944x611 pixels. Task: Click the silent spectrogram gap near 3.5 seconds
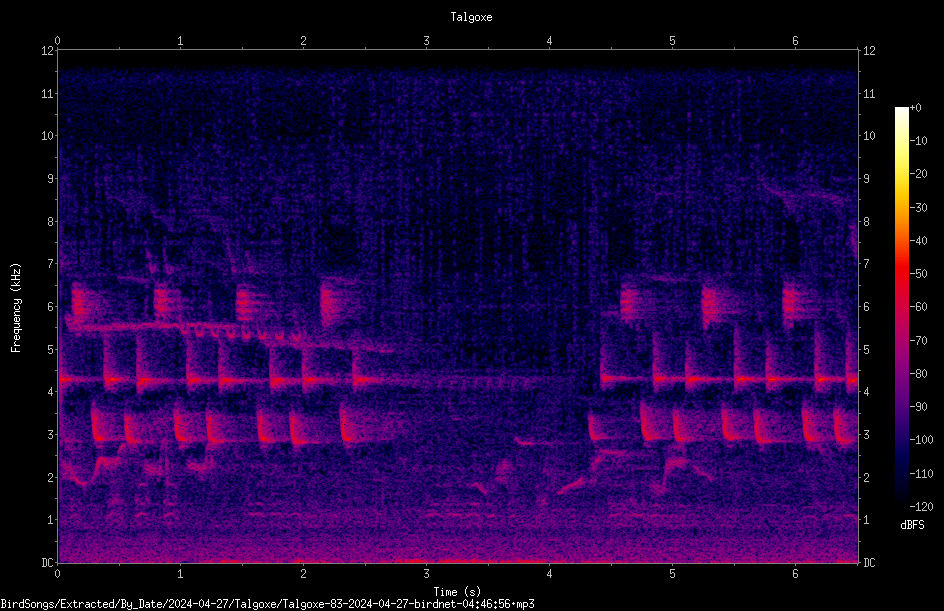(488, 271)
